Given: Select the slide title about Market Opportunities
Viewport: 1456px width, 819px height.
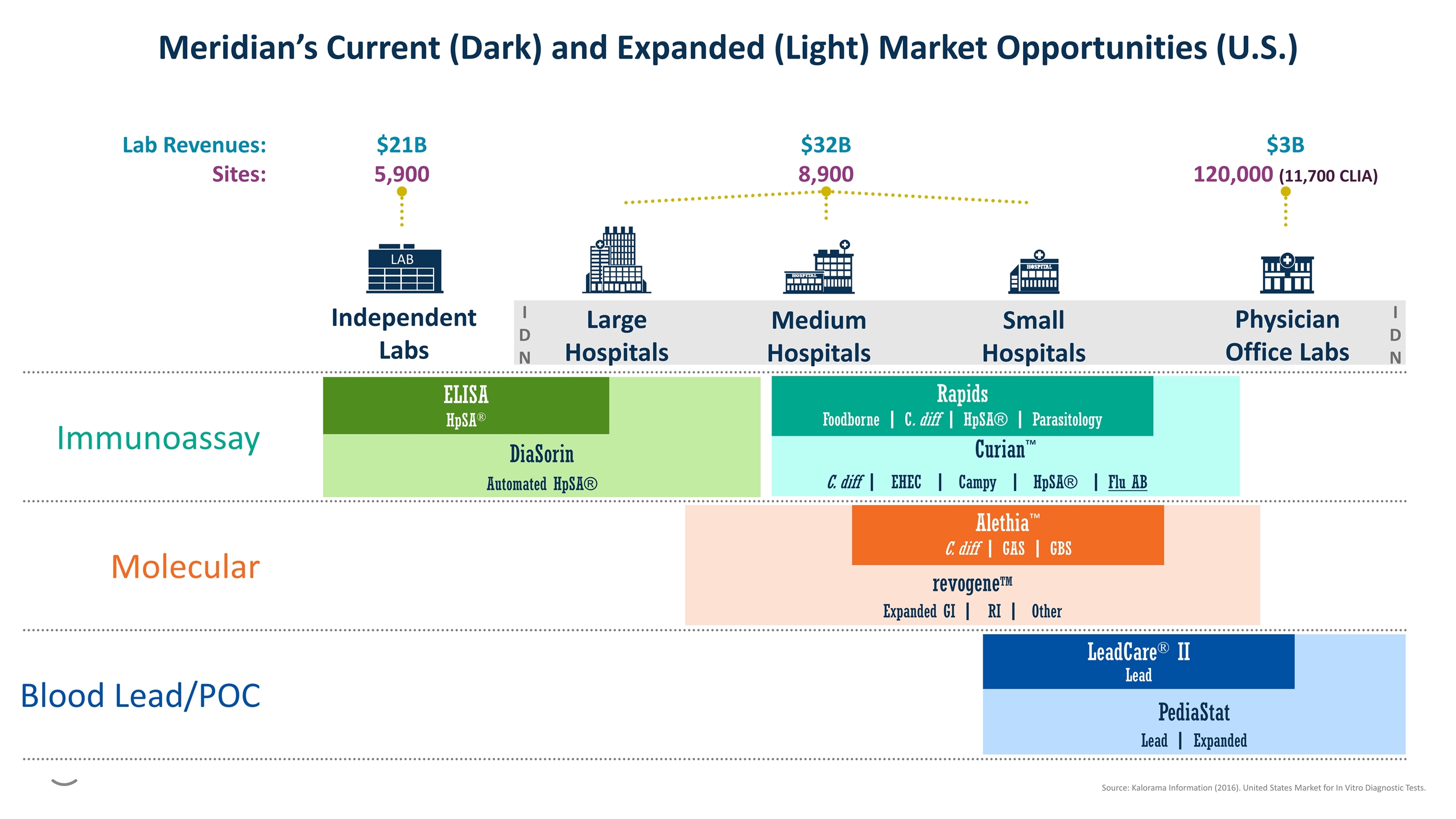Looking at the screenshot, I should pos(728,48).
